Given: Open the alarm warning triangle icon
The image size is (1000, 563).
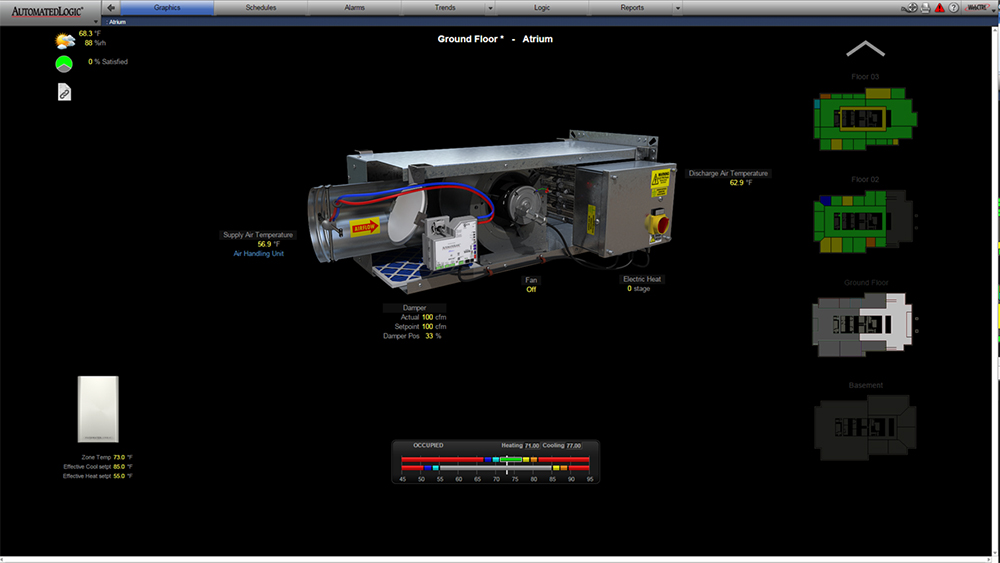Looking at the screenshot, I should [940, 7].
